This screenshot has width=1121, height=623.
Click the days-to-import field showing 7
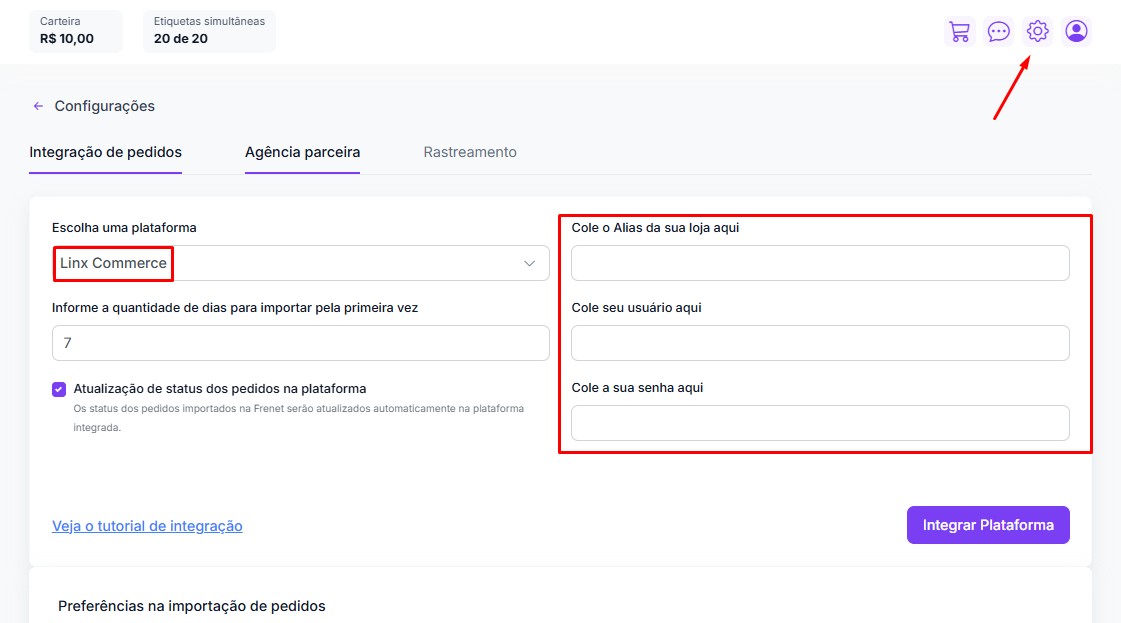point(300,343)
